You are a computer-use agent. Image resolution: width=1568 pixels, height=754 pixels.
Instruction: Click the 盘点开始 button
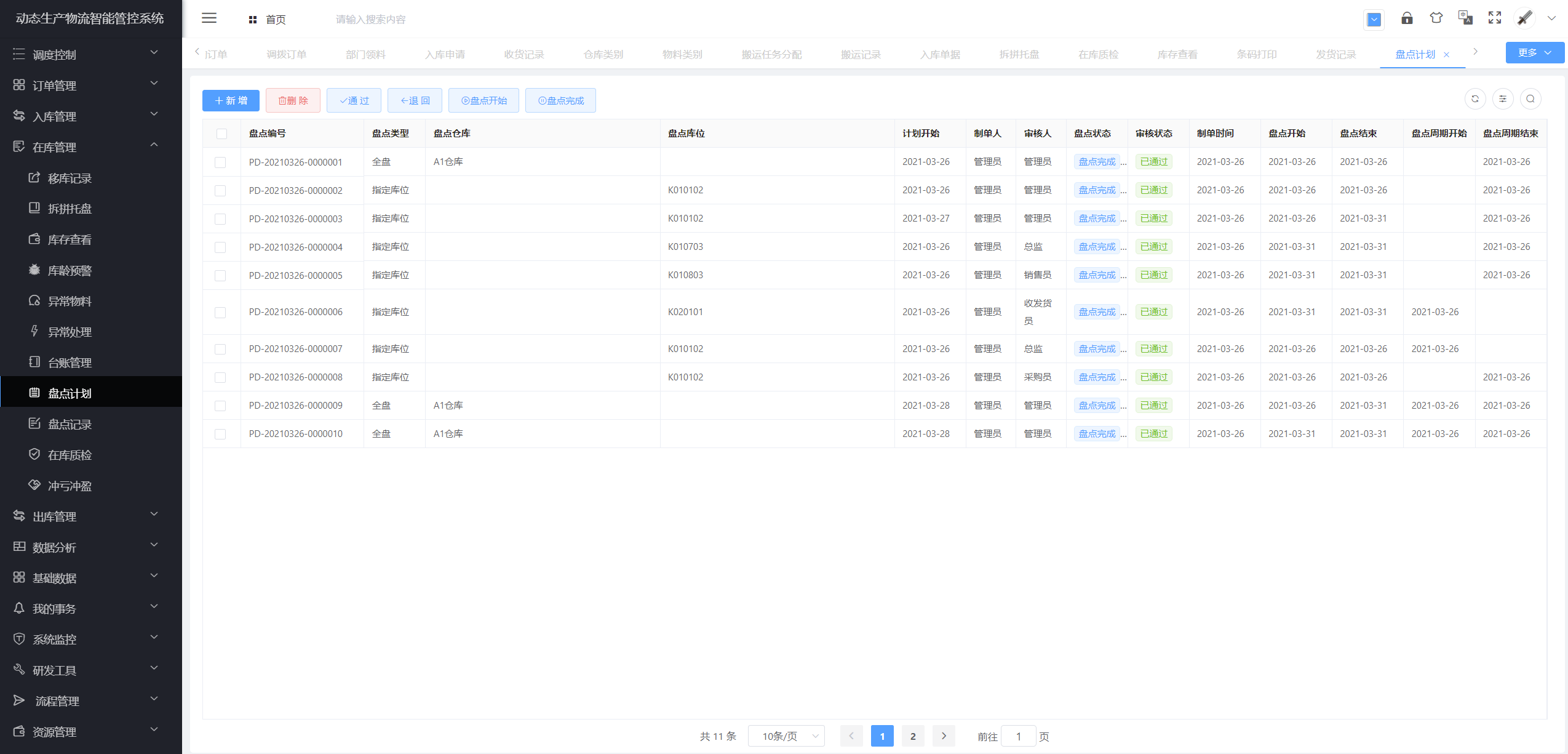coord(484,100)
